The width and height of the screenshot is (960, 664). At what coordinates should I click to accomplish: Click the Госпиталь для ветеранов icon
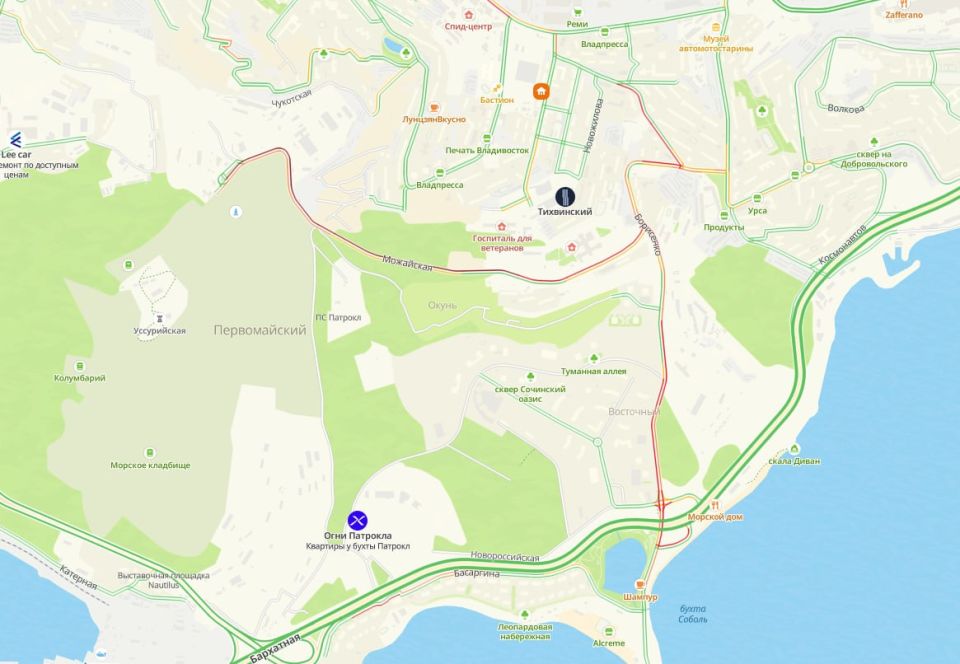[x=502, y=227]
